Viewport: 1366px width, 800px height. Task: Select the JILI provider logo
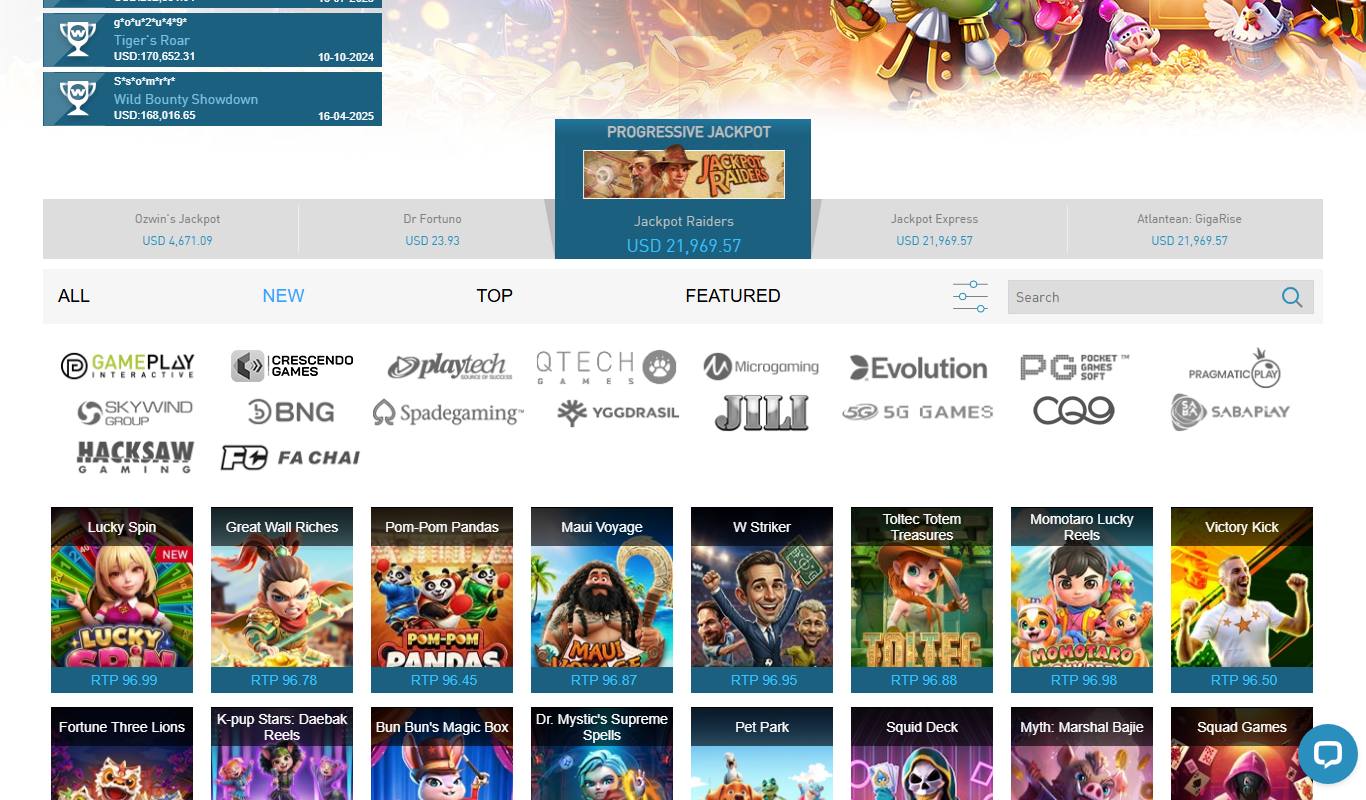click(x=761, y=412)
